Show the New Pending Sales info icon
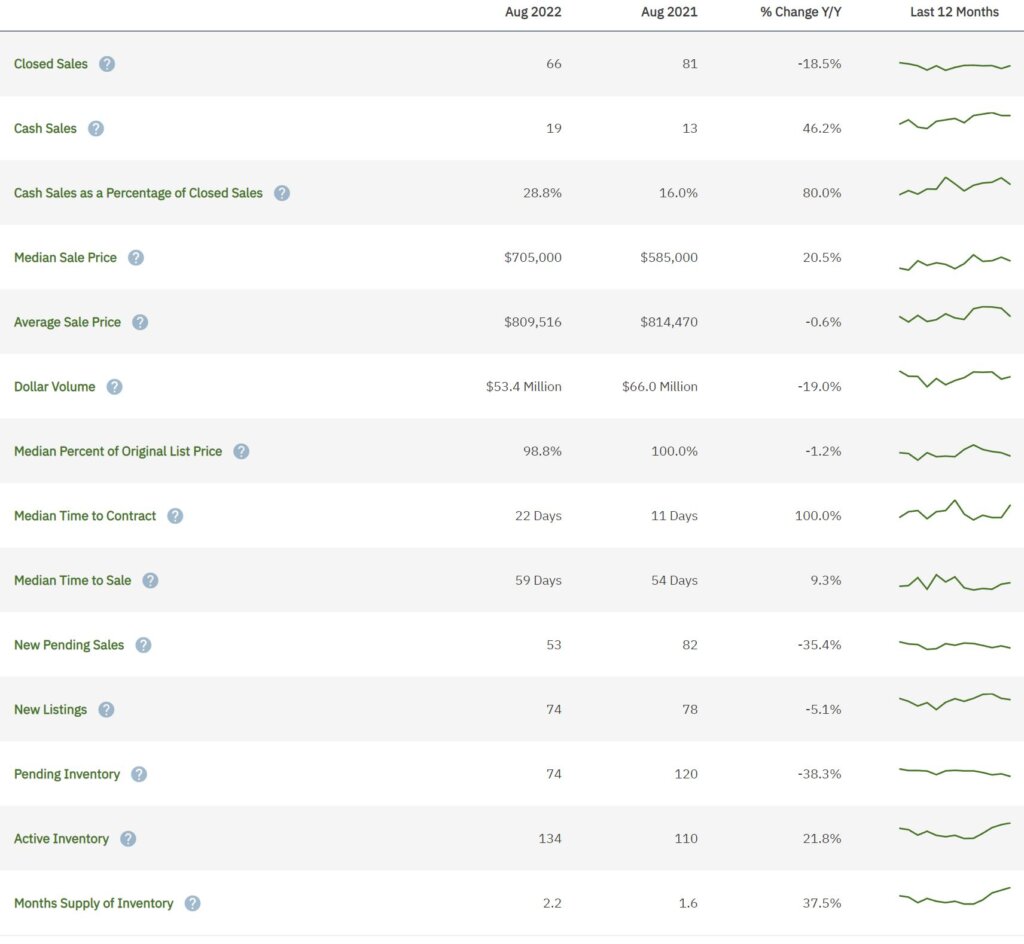 tap(143, 645)
